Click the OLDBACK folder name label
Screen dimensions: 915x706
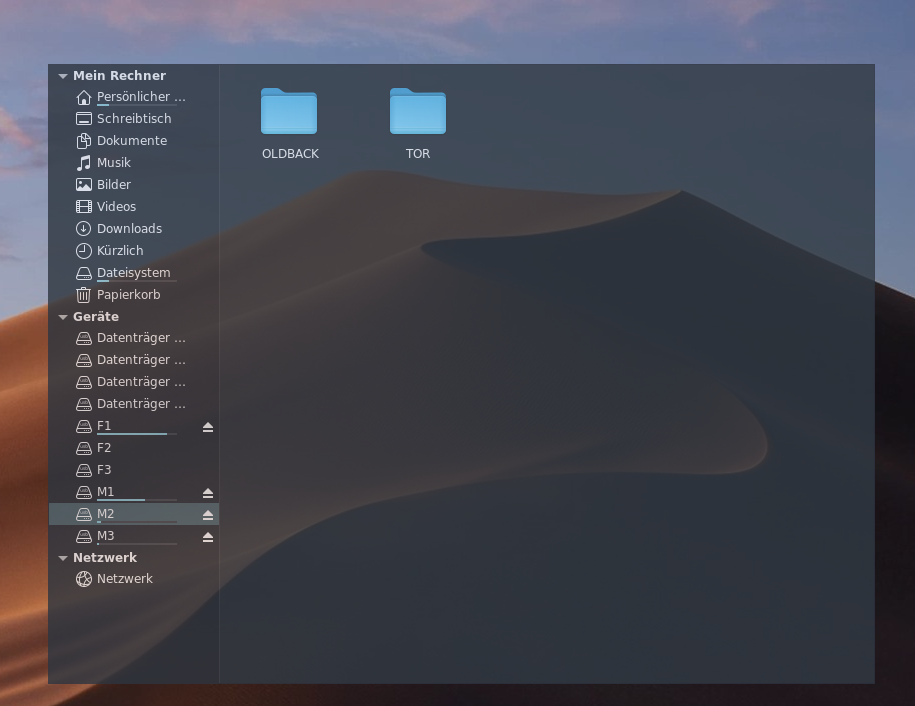coord(290,153)
